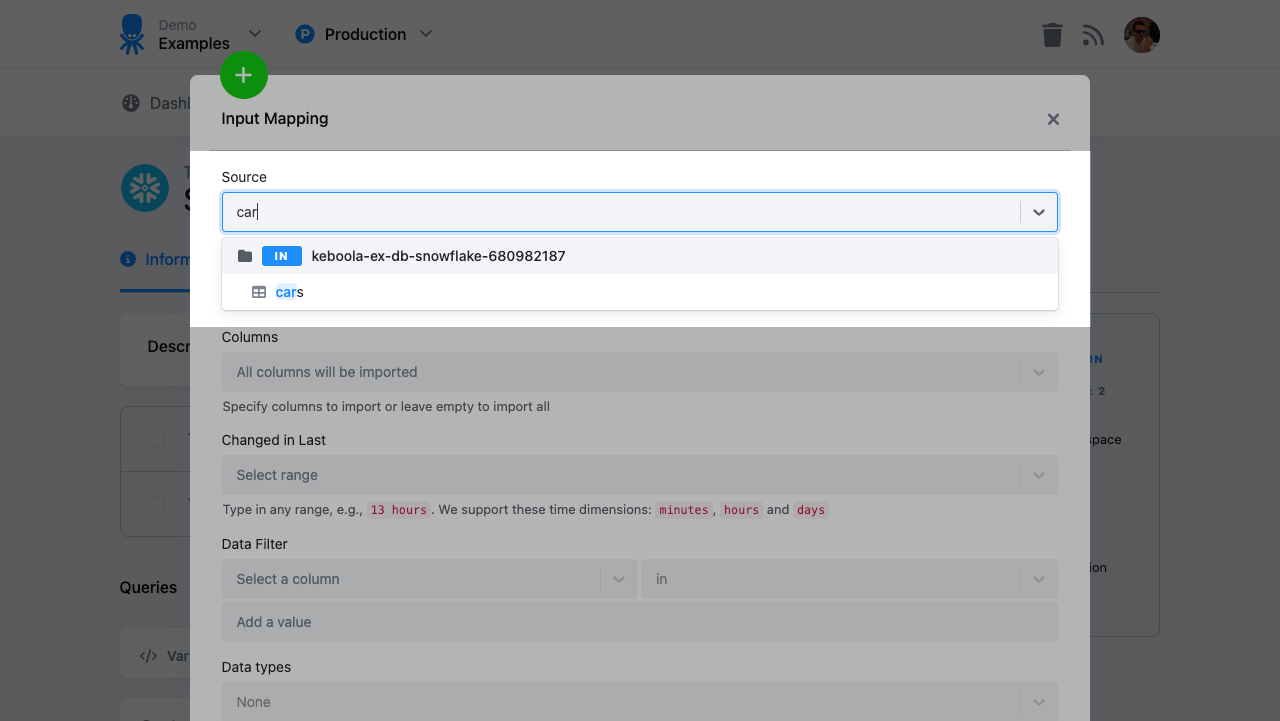Click the Snowflake component icon
Screen dimensions: 1280x721
(x=145, y=187)
